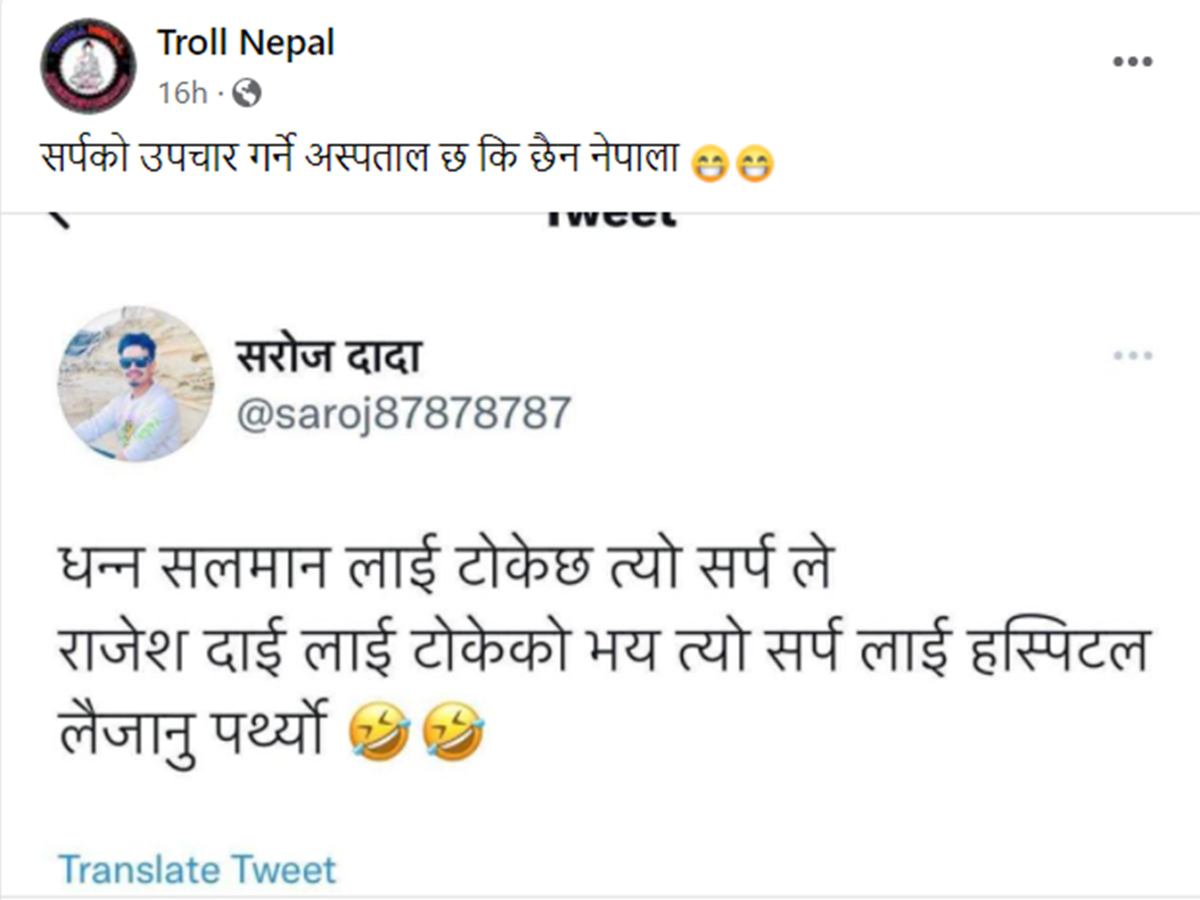This screenshot has width=1200, height=900.
Task: Click the Troll Nepal page profile picture
Action: 88,65
